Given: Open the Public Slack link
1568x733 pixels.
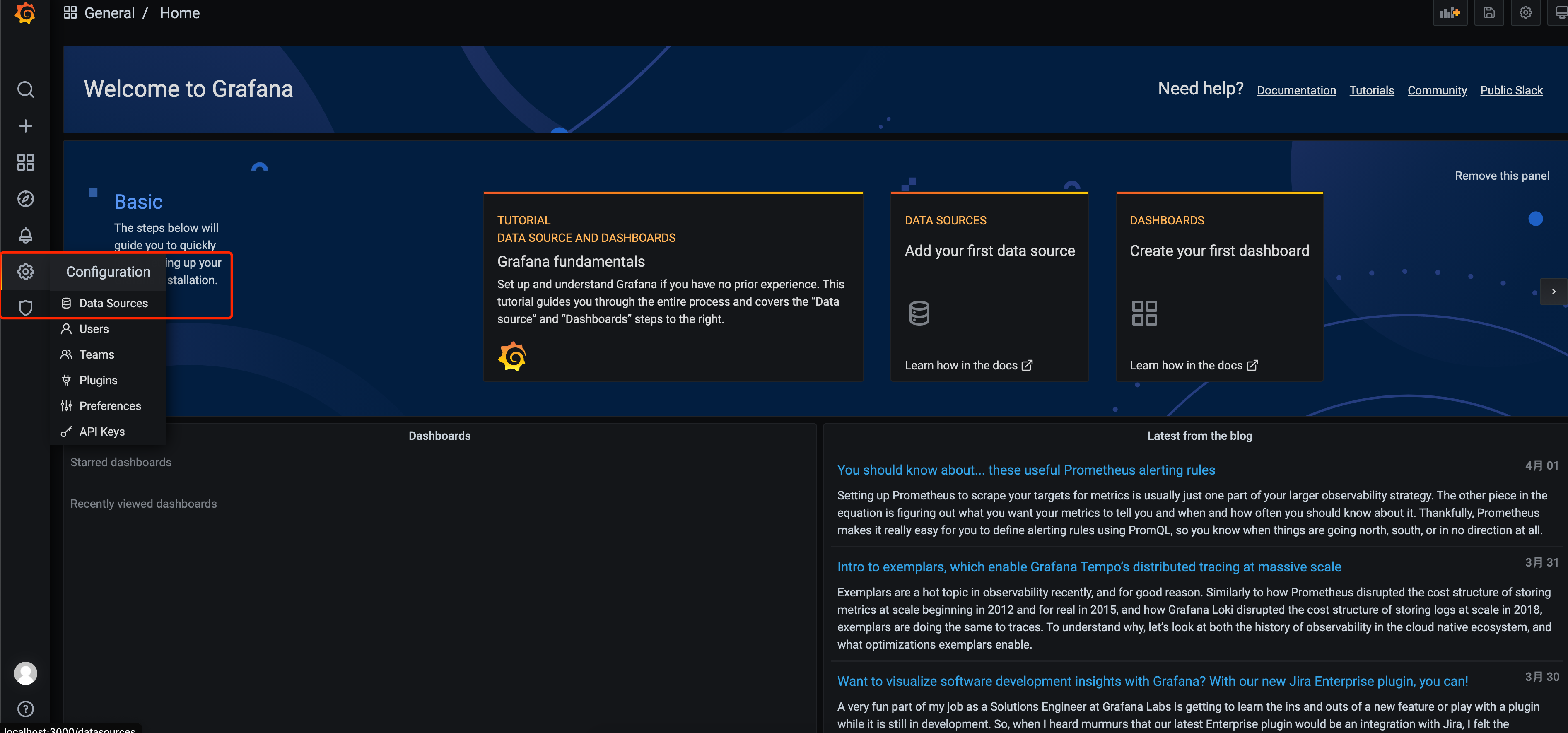Looking at the screenshot, I should [1511, 90].
